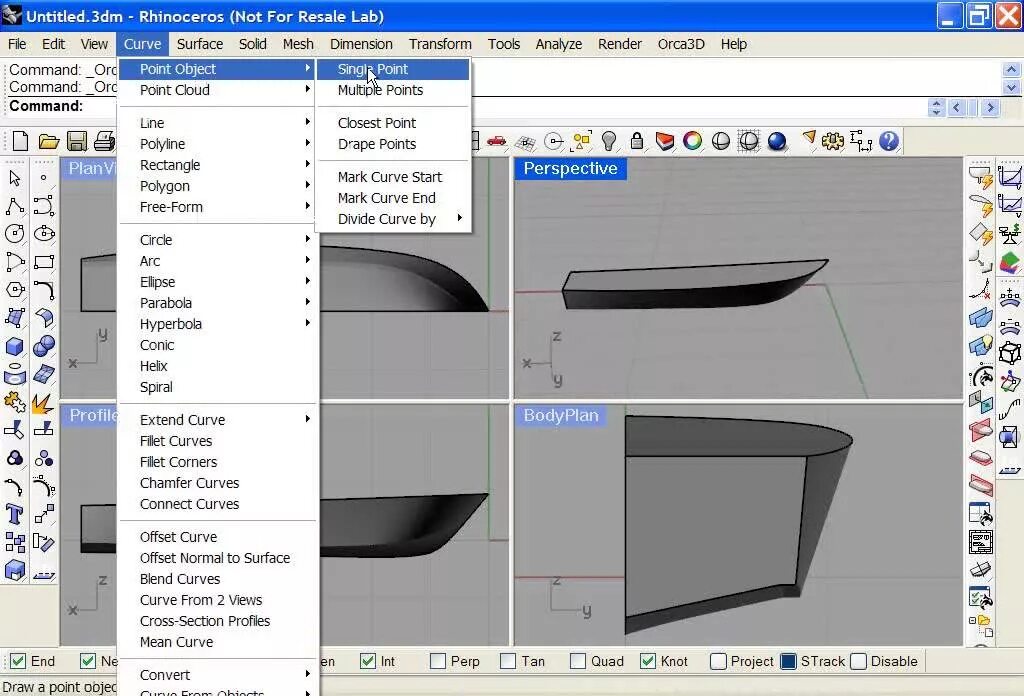Open the Surface menu
1024x696 pixels.
[200, 44]
